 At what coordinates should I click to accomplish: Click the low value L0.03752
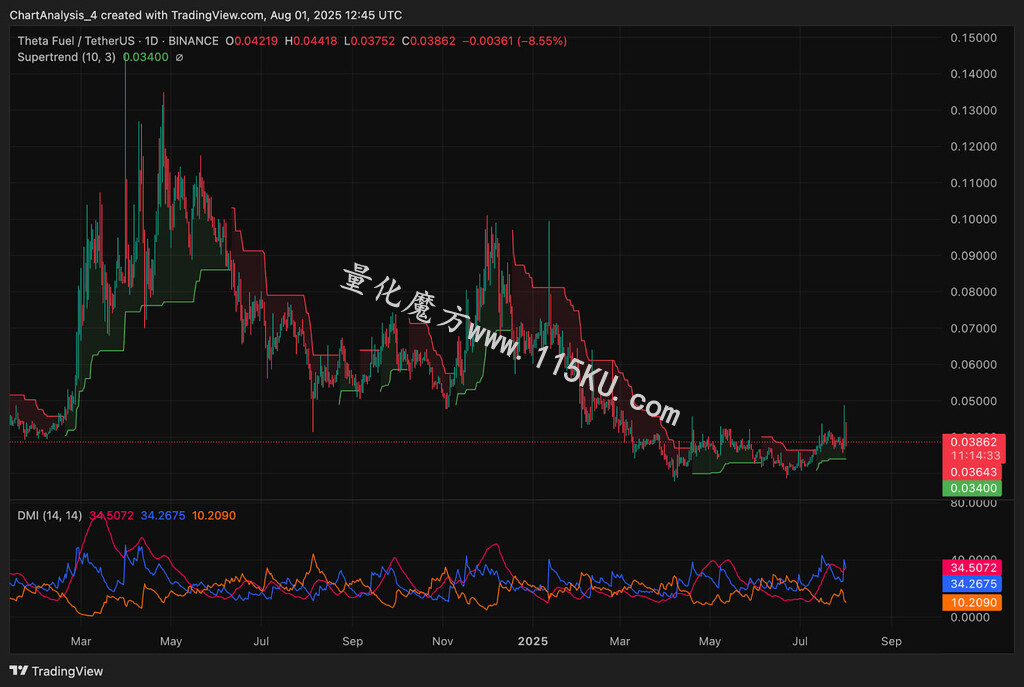[370, 40]
